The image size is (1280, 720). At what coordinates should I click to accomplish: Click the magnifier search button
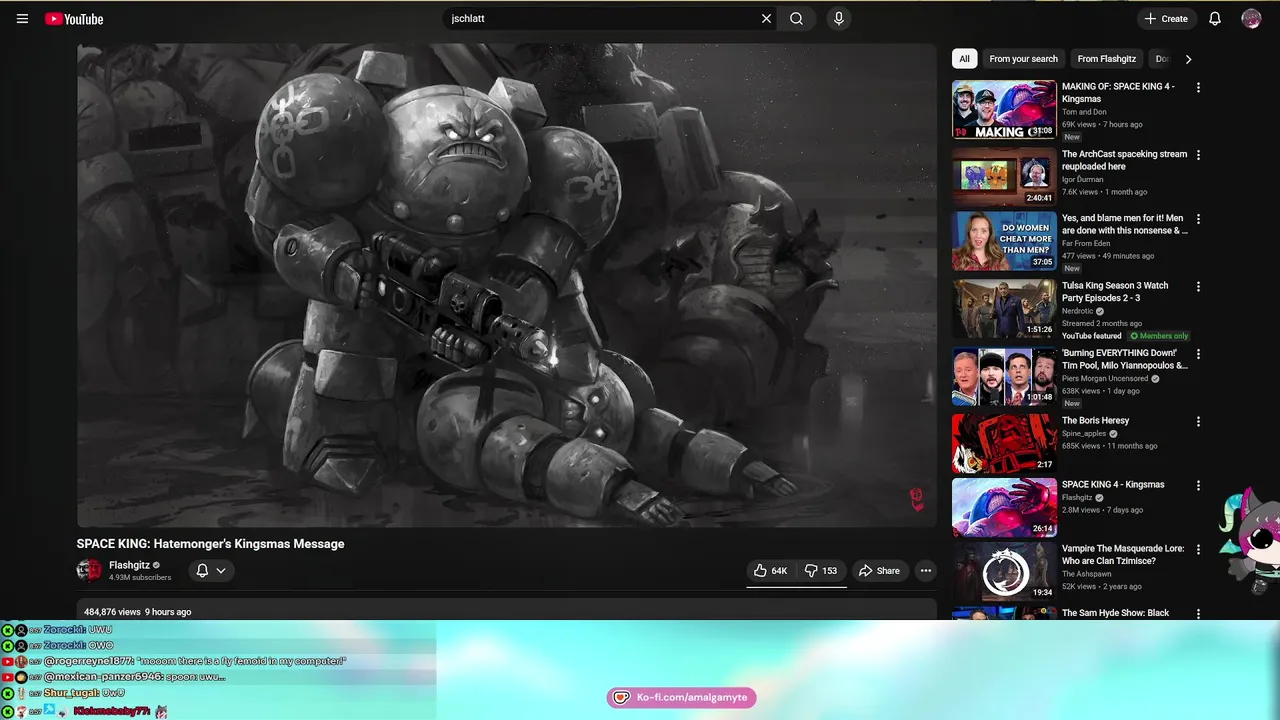coord(796,18)
